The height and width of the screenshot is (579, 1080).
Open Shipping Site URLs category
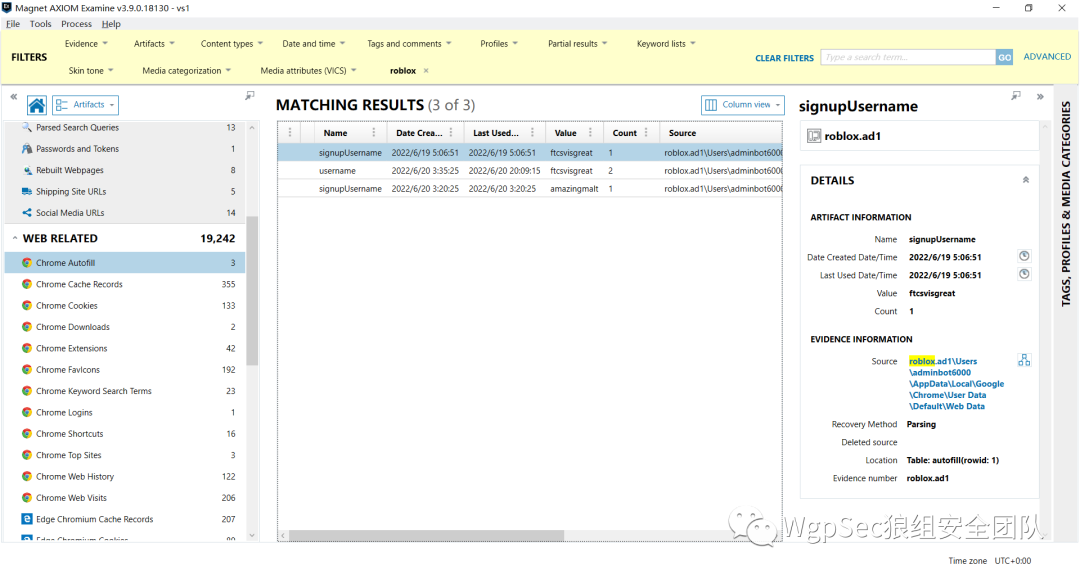click(x=125, y=191)
